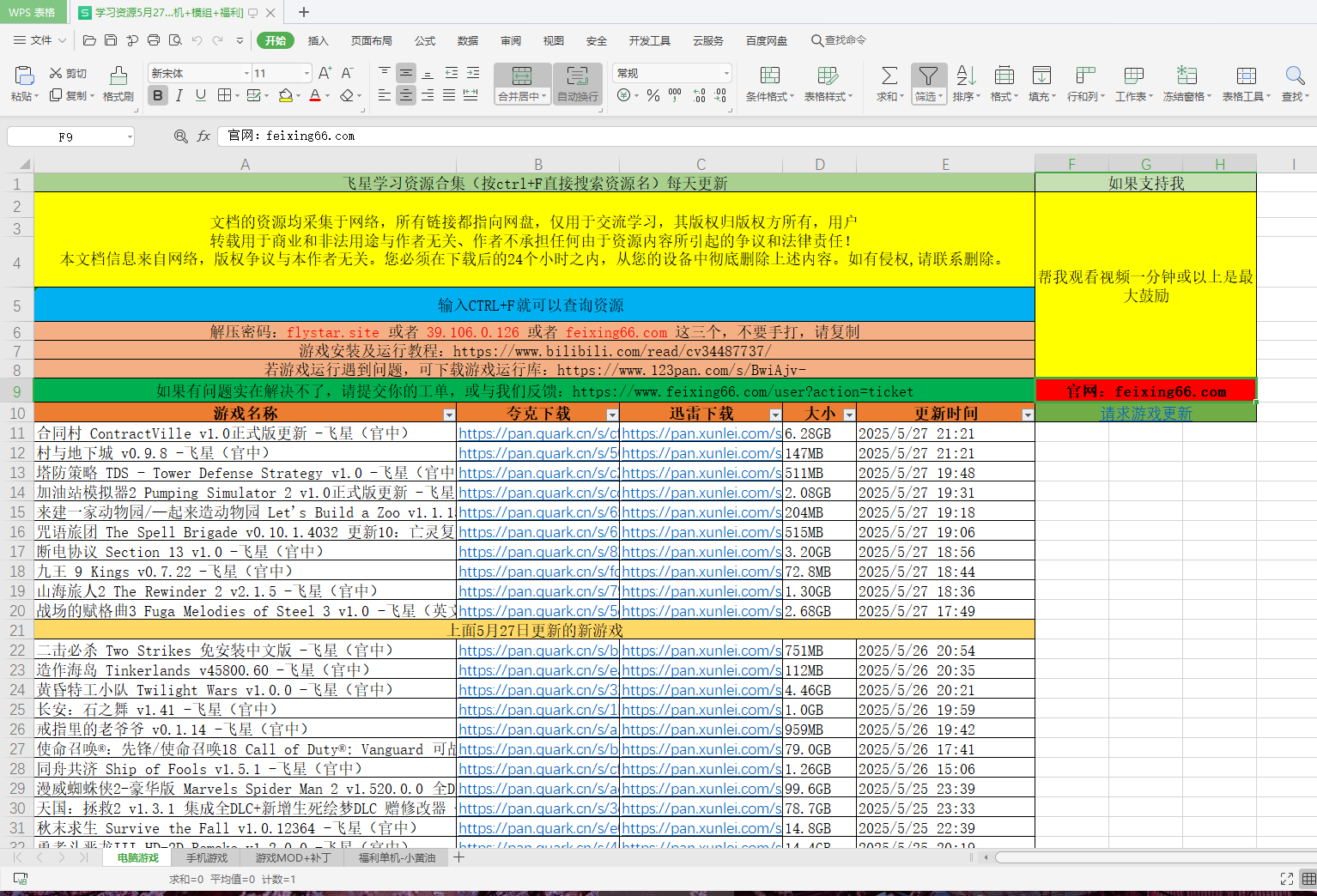Screen dimensions: 1317x896
Task: Click the Freeze Panes (冻结窗格) icon
Action: pos(1187,76)
